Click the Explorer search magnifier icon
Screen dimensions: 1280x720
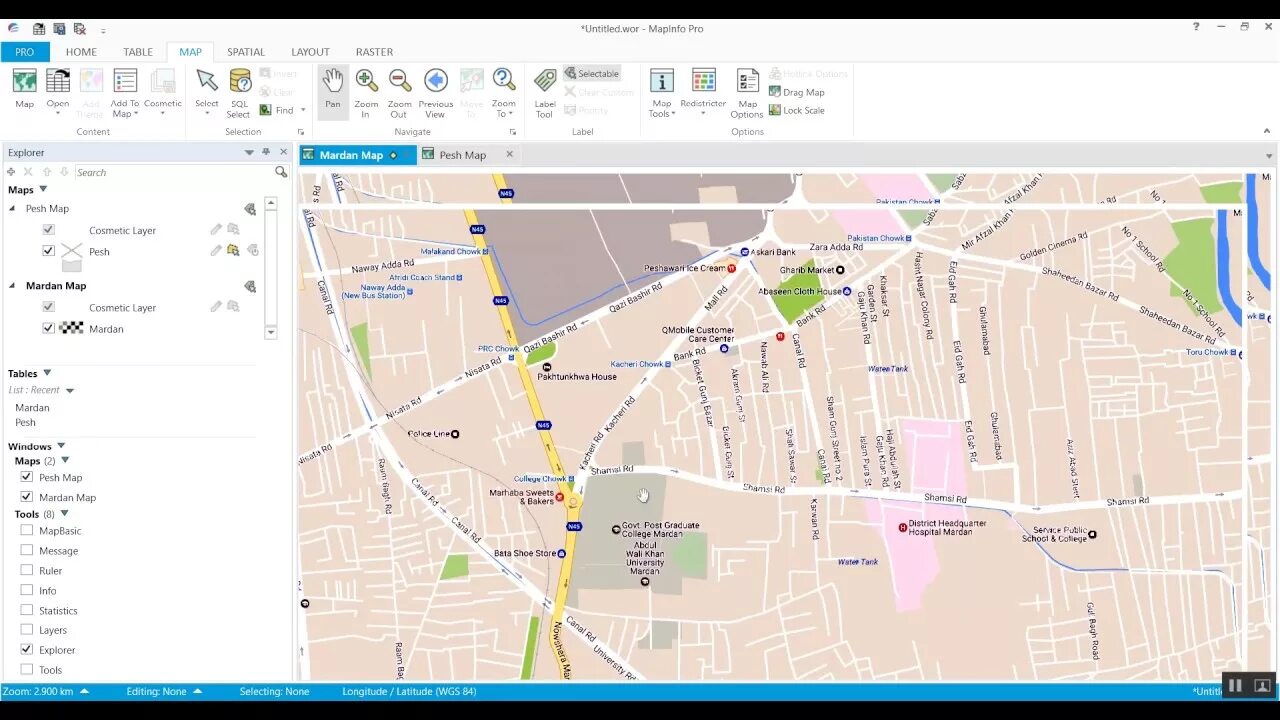[281, 172]
